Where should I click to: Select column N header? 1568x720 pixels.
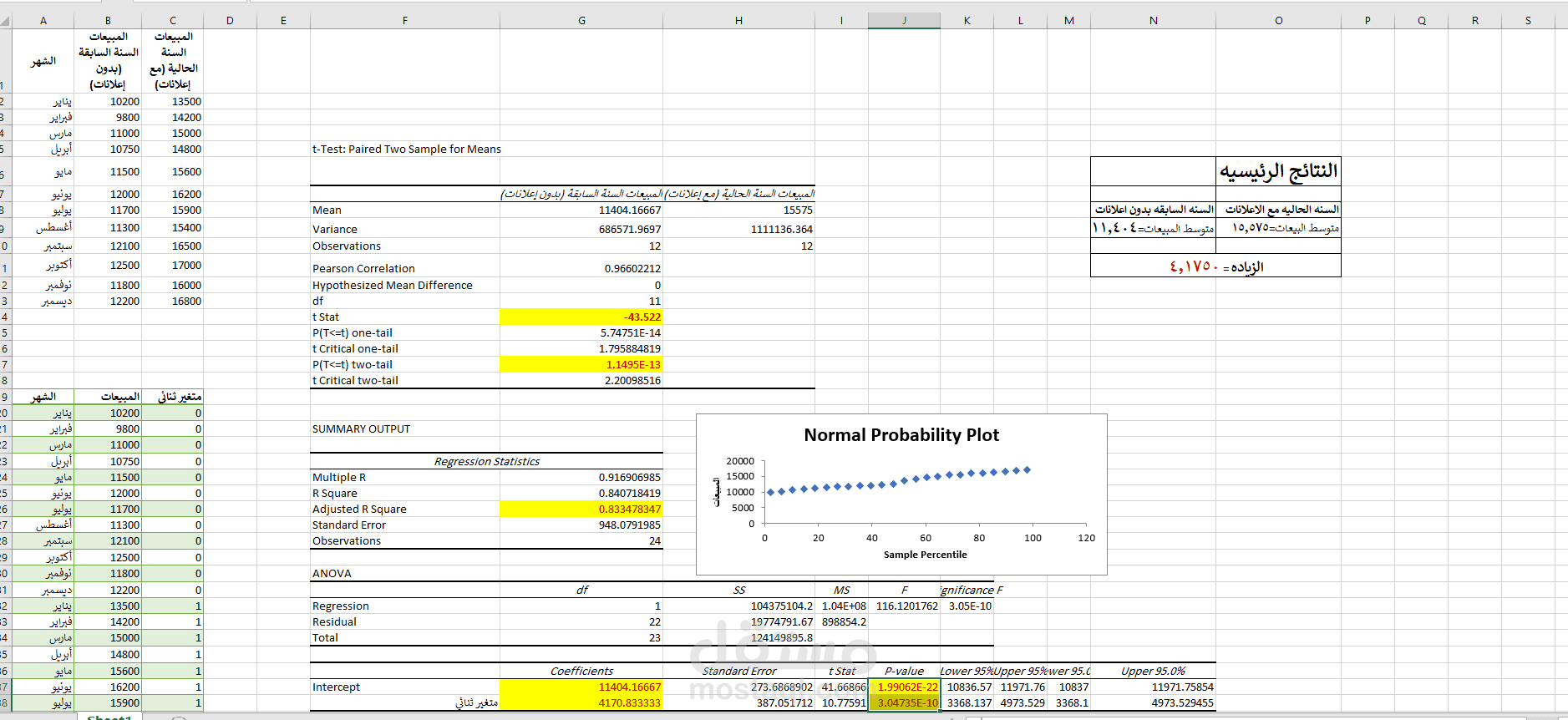[1153, 20]
